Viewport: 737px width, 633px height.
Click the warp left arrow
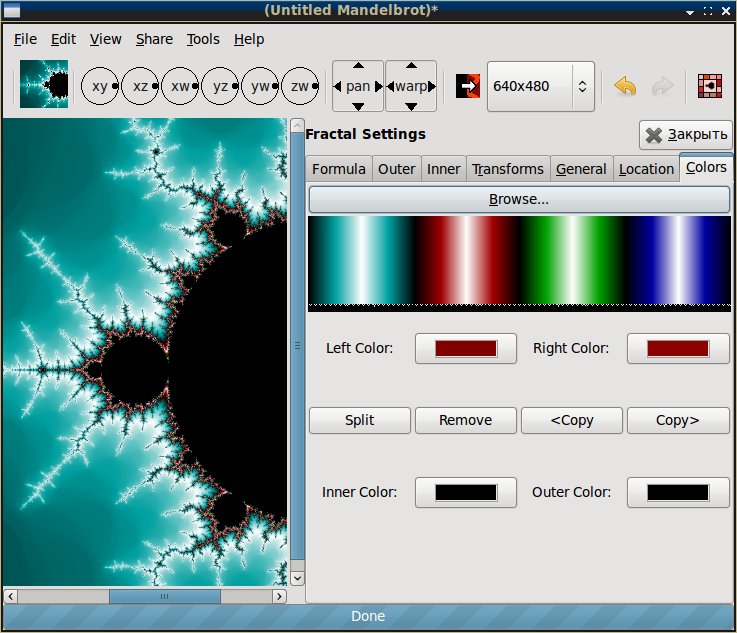click(390, 86)
